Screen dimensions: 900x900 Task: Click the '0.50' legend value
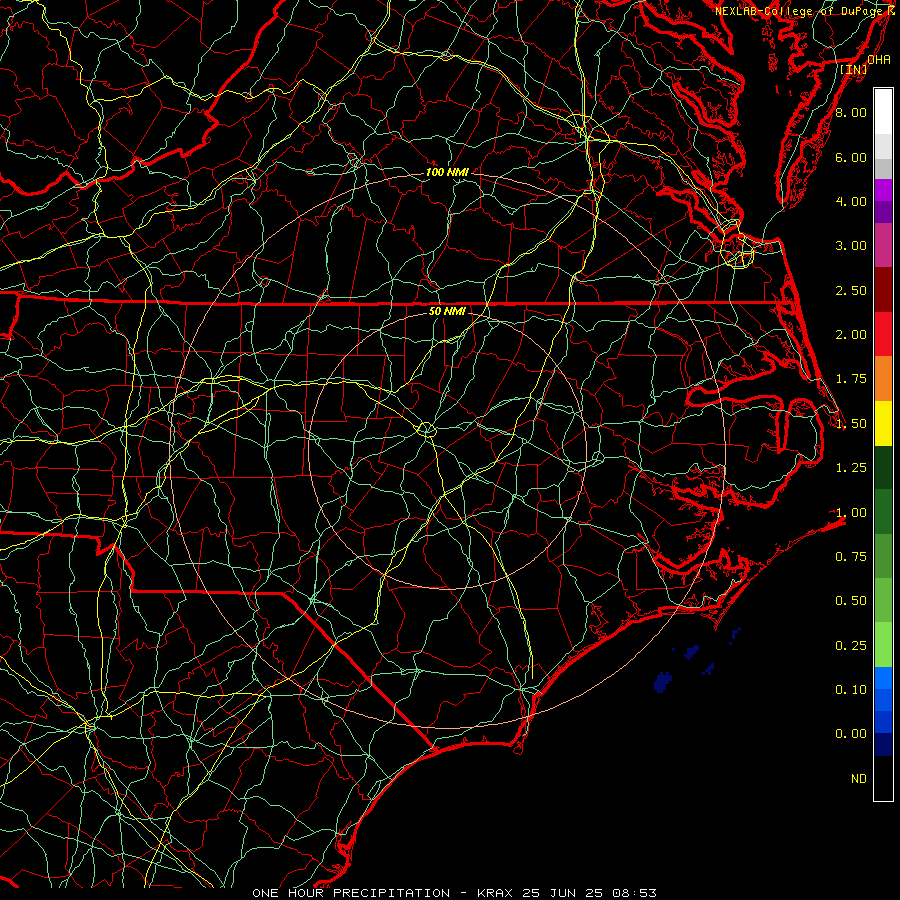(x=851, y=601)
